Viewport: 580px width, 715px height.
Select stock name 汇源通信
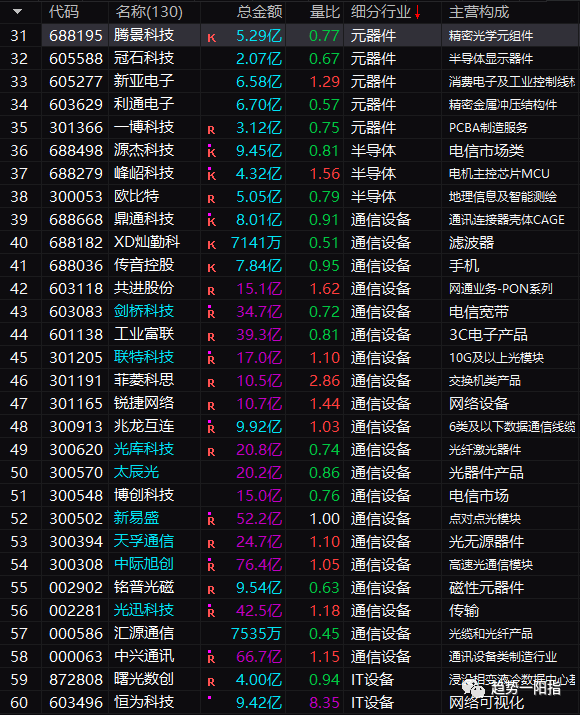coord(144,633)
